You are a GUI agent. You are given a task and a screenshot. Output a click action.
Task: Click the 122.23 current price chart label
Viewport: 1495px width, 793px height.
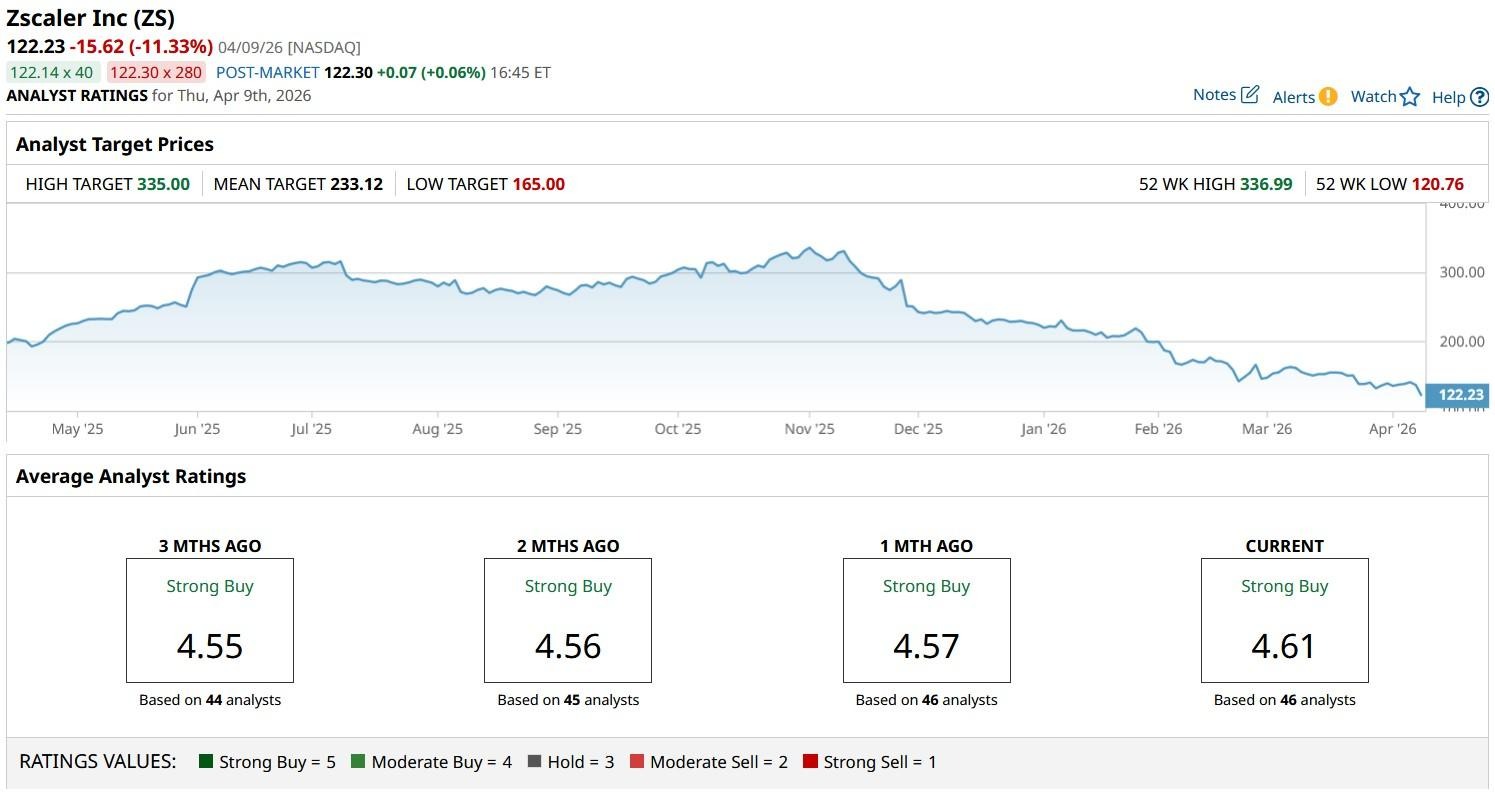(1460, 395)
